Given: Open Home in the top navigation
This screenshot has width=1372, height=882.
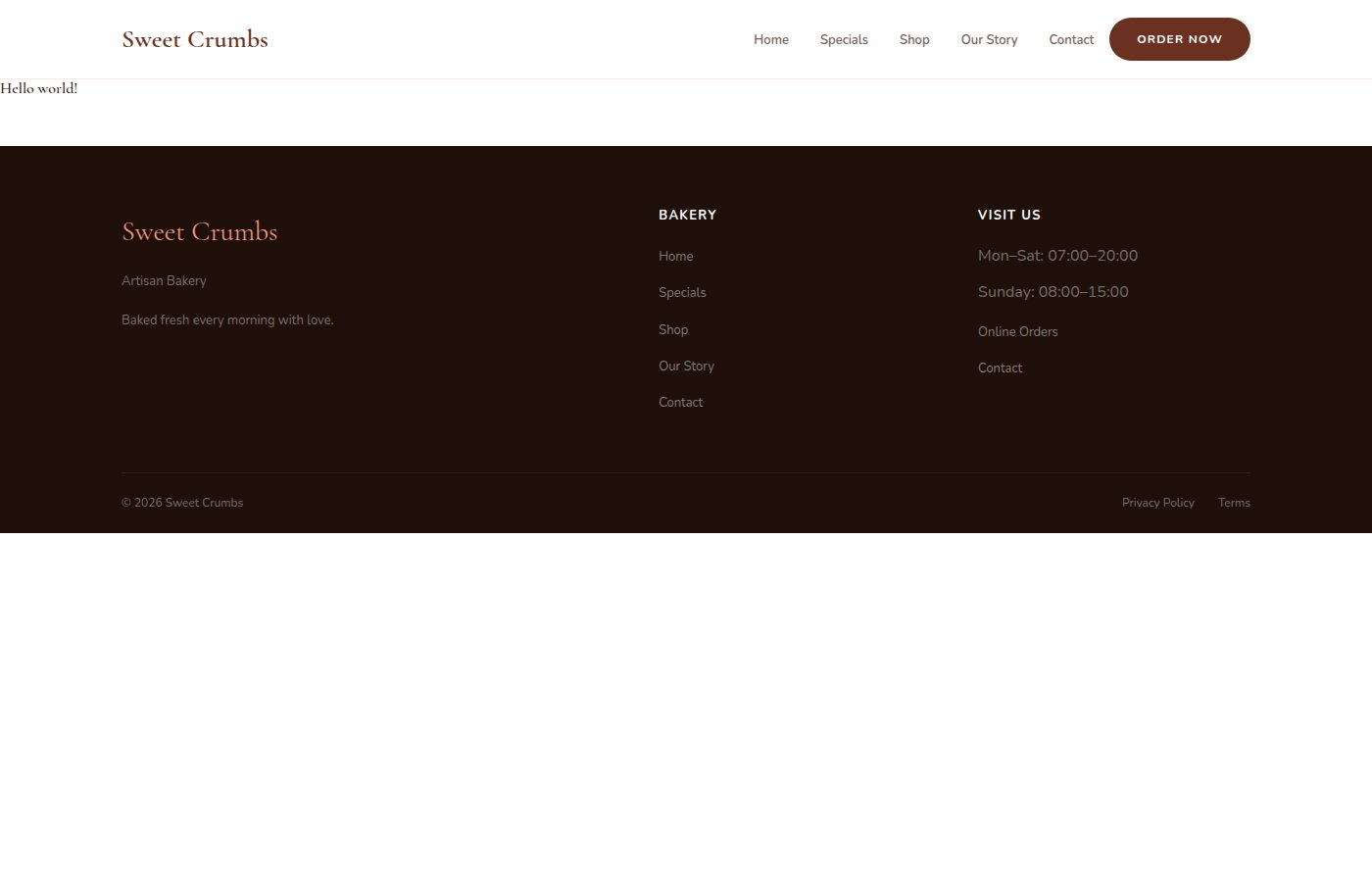Looking at the screenshot, I should coord(771,39).
